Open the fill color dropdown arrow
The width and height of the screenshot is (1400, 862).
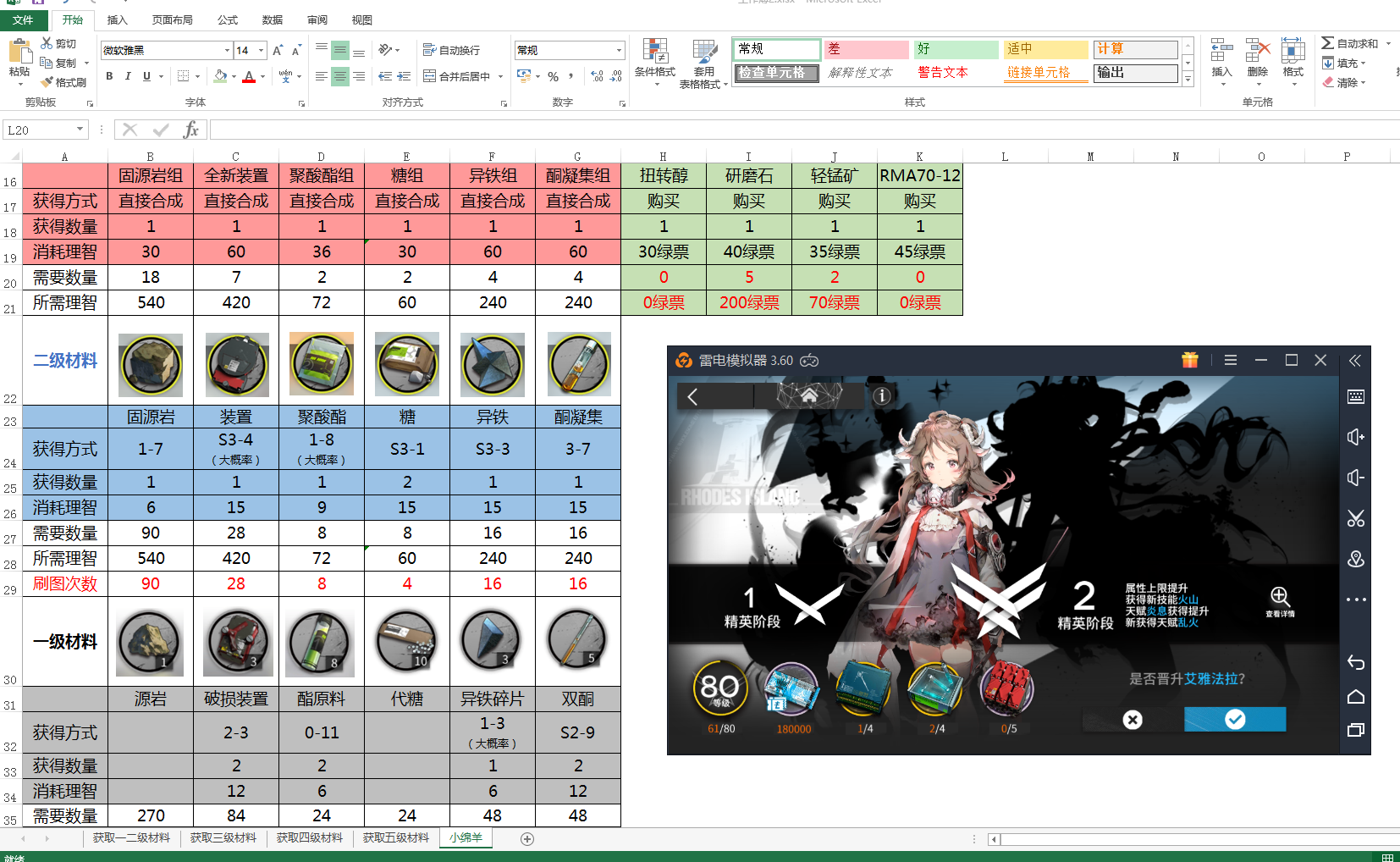[233, 76]
